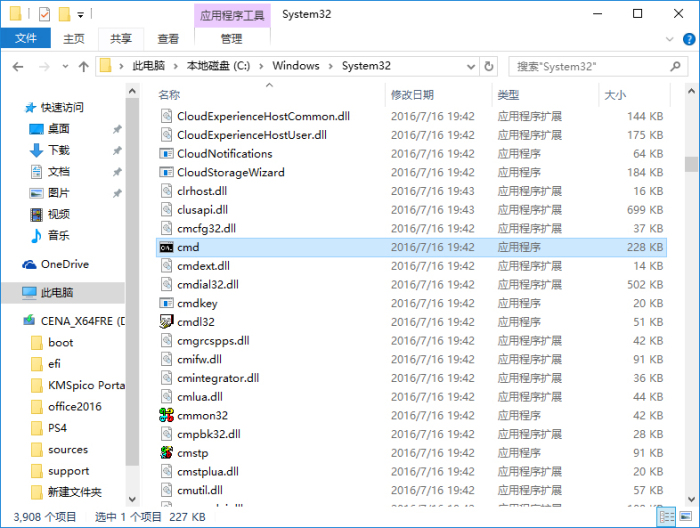Image resolution: width=700 pixels, height=528 pixels.
Task: Open address bar history dropdown
Action: coord(471,67)
